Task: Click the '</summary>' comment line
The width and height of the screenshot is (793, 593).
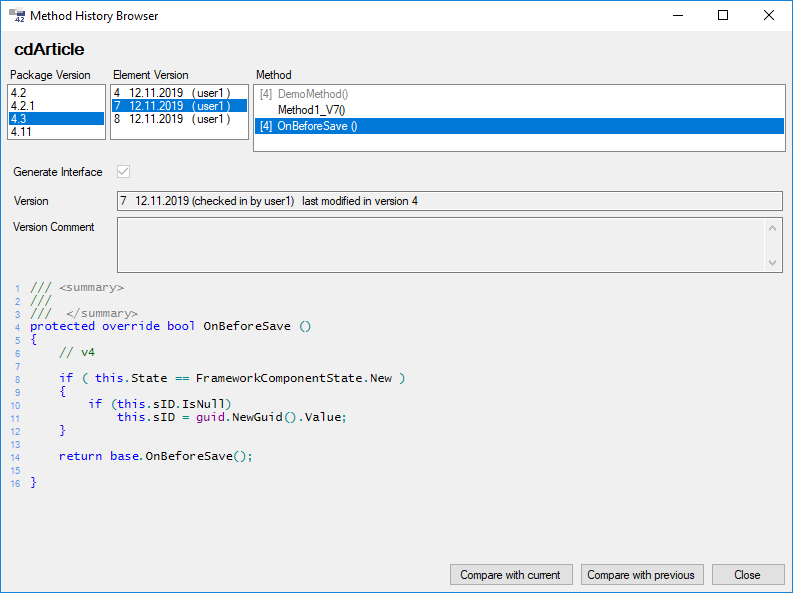Action: (x=84, y=313)
